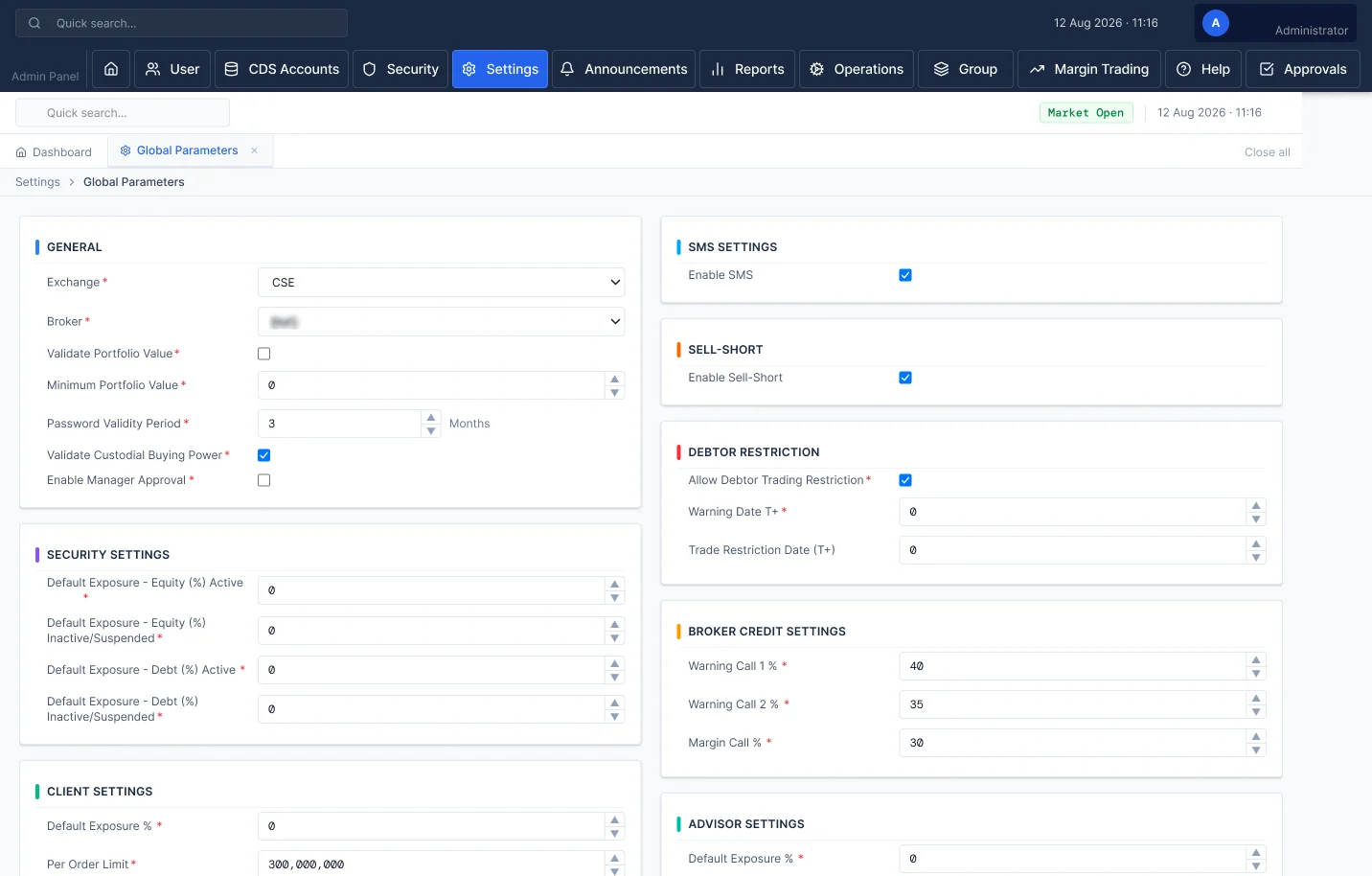The image size is (1372, 876).
Task: Click the magnifier icon in the top search bar
Action: tap(34, 23)
